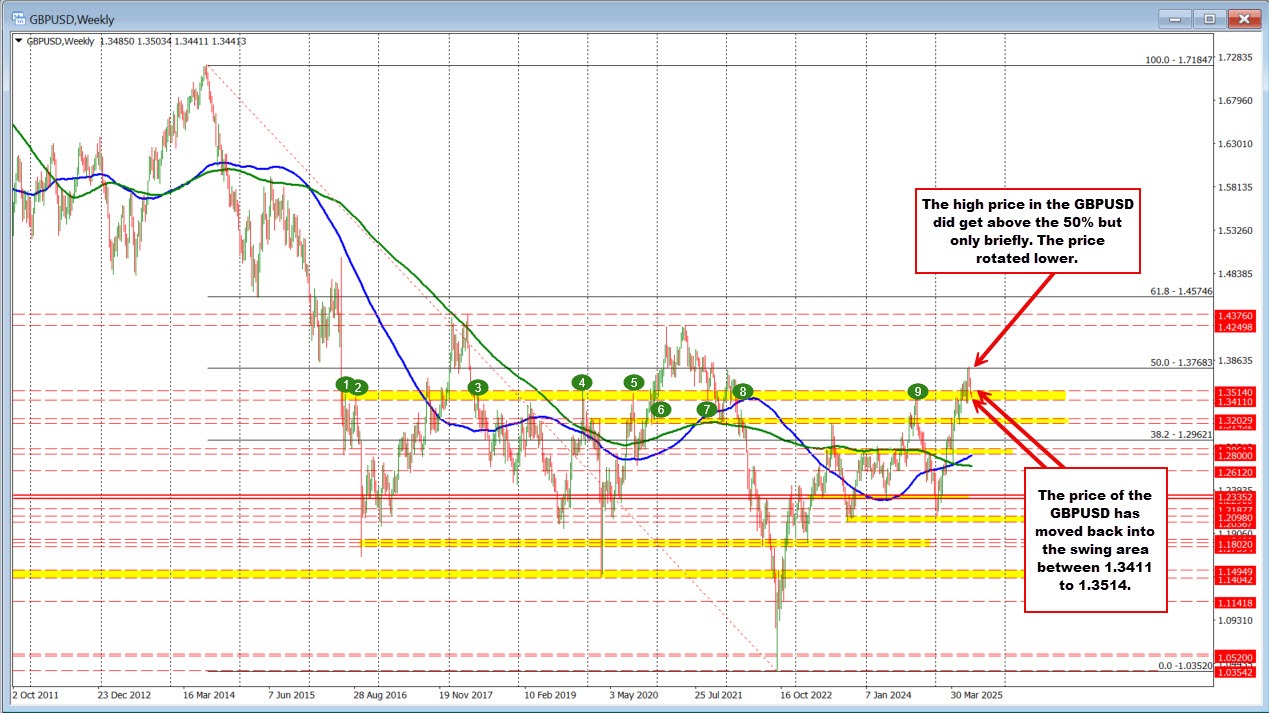The width and height of the screenshot is (1269, 713).
Task: Click the chart symbol icon in the title bar
Action: coord(21,18)
